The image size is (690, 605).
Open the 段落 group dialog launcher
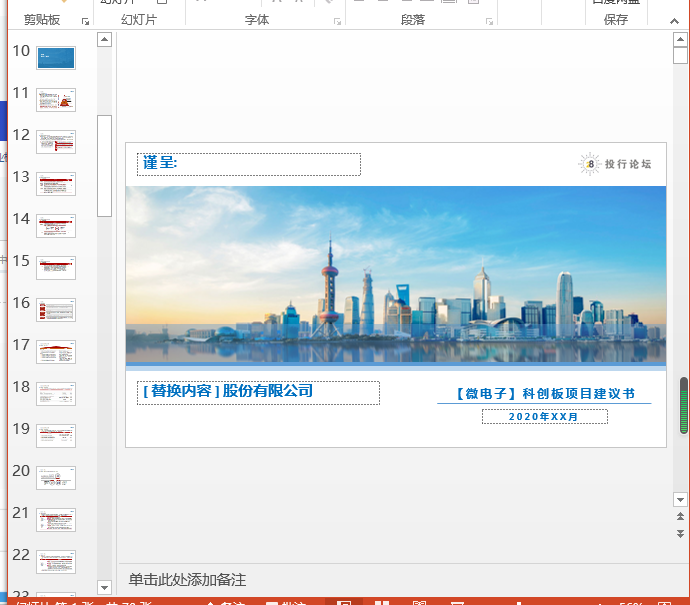[489, 22]
